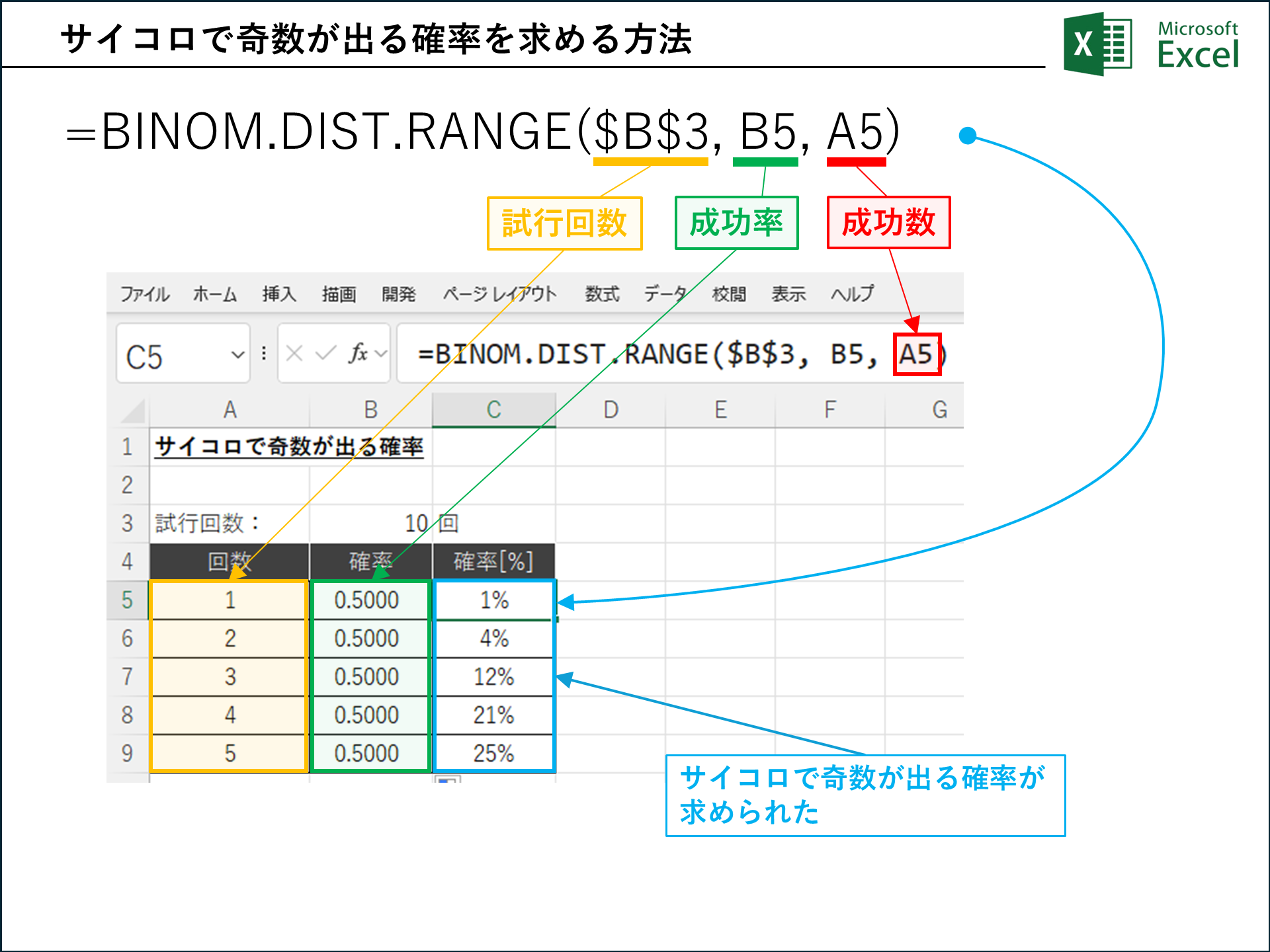The height and width of the screenshot is (952, 1270).
Task: Select cell C5 showing 1%
Action: 495,600
